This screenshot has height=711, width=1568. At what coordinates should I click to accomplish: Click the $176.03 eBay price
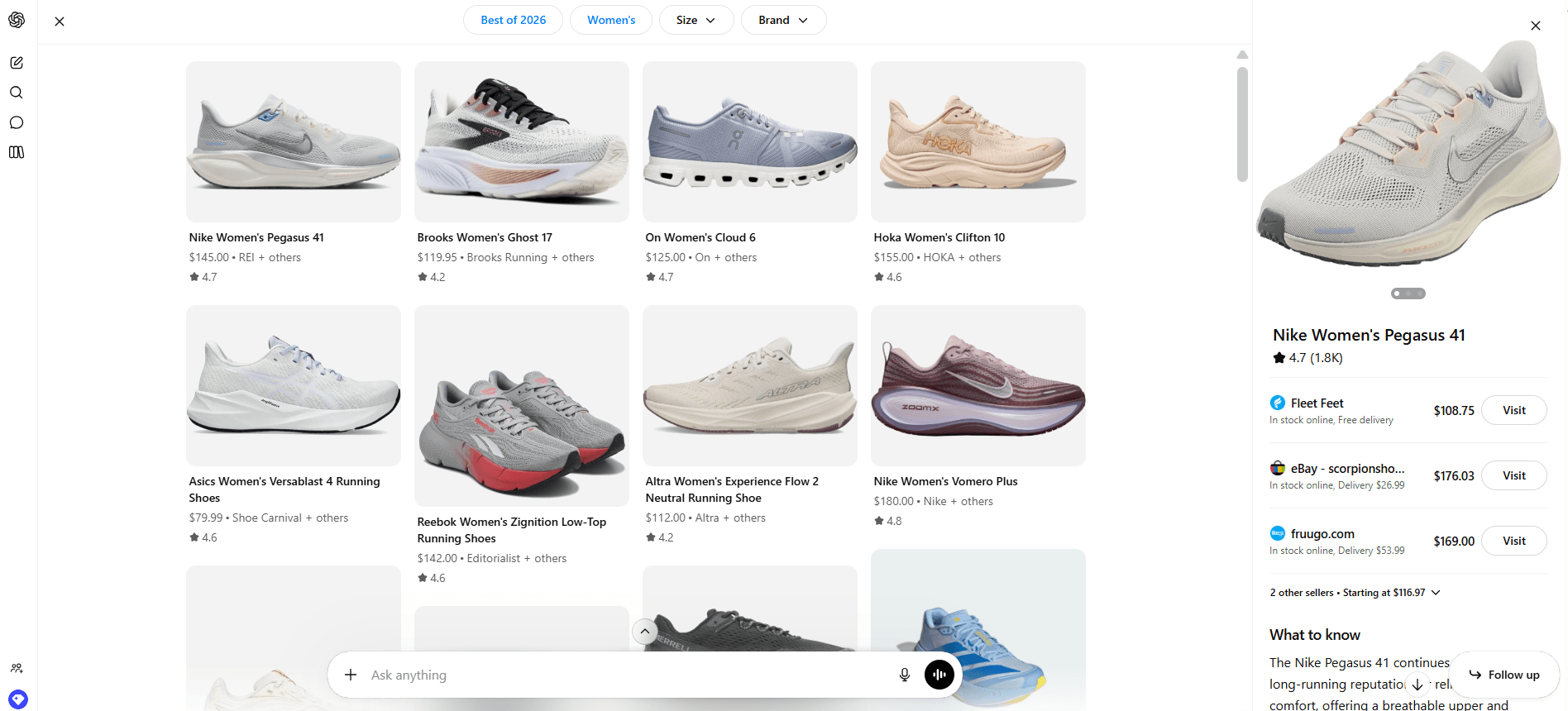(x=1454, y=476)
